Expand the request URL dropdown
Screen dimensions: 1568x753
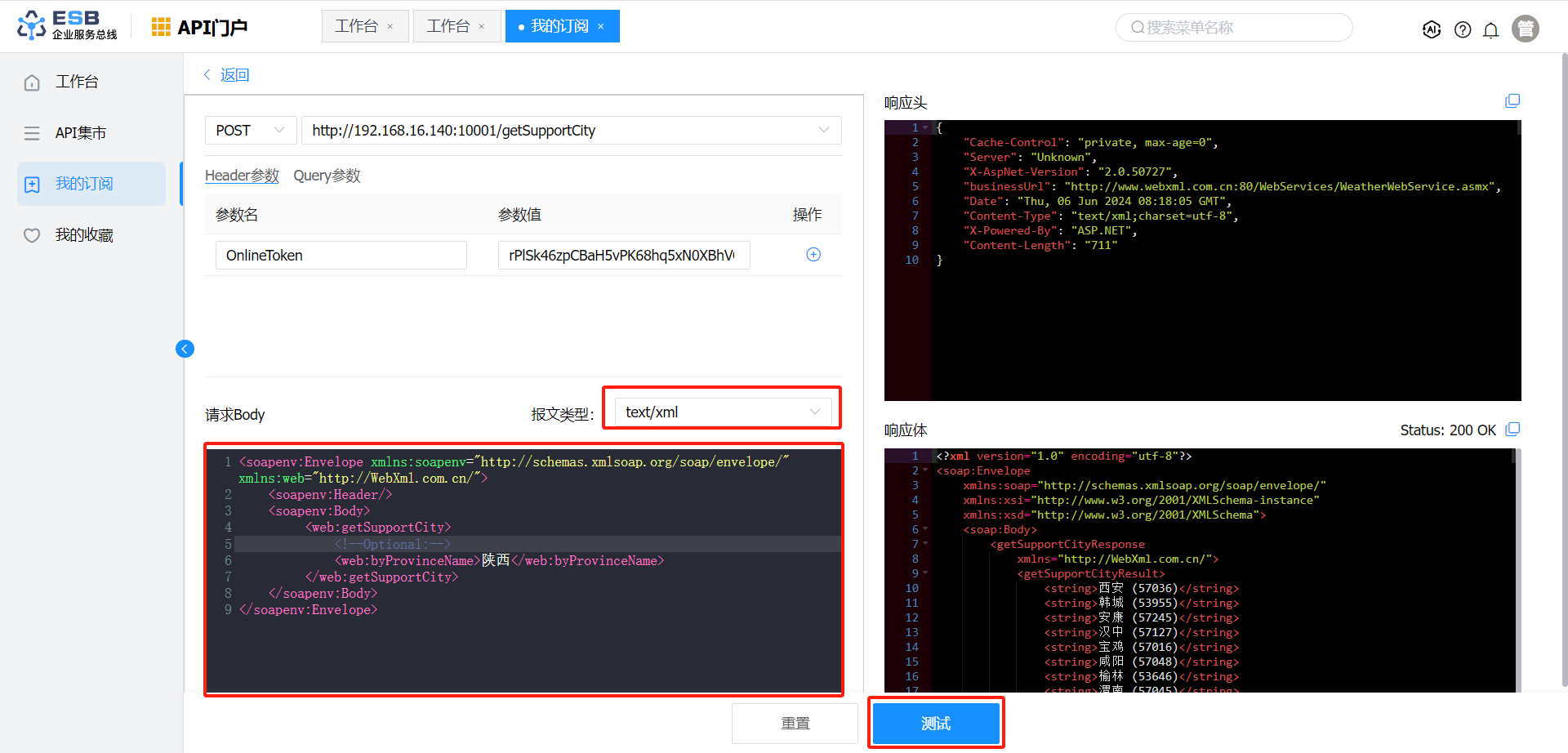click(823, 131)
